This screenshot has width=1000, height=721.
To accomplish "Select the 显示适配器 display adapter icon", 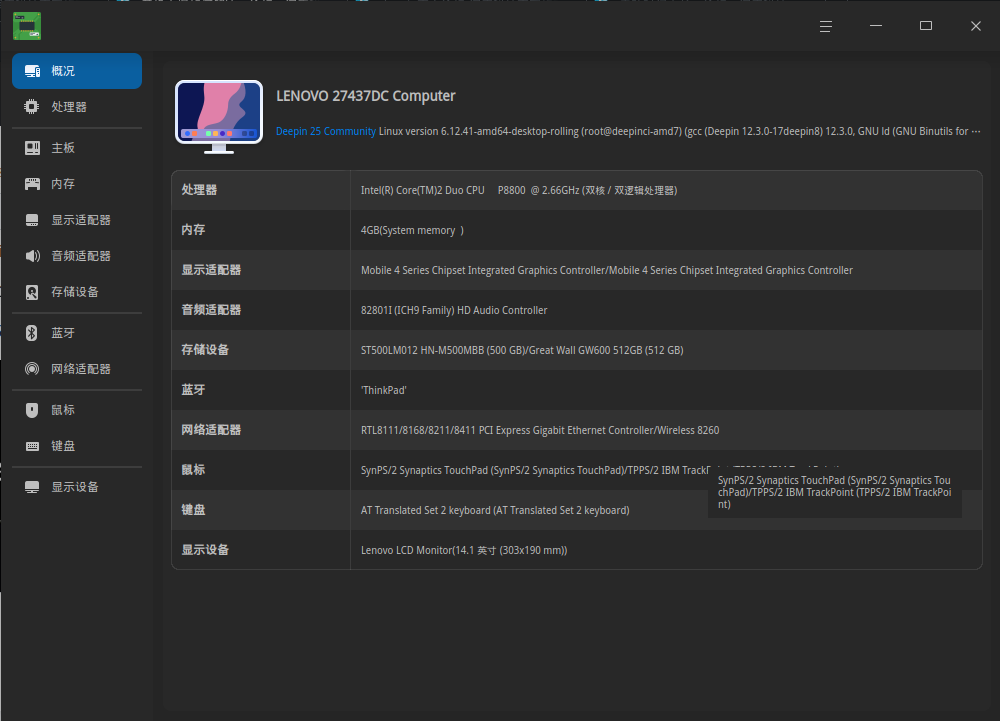I will (32, 220).
